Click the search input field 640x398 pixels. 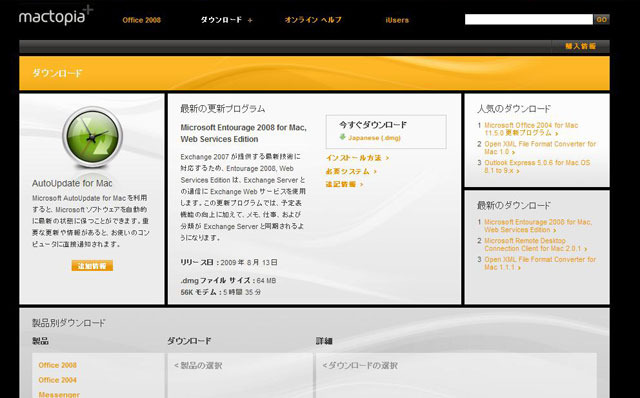tap(529, 19)
